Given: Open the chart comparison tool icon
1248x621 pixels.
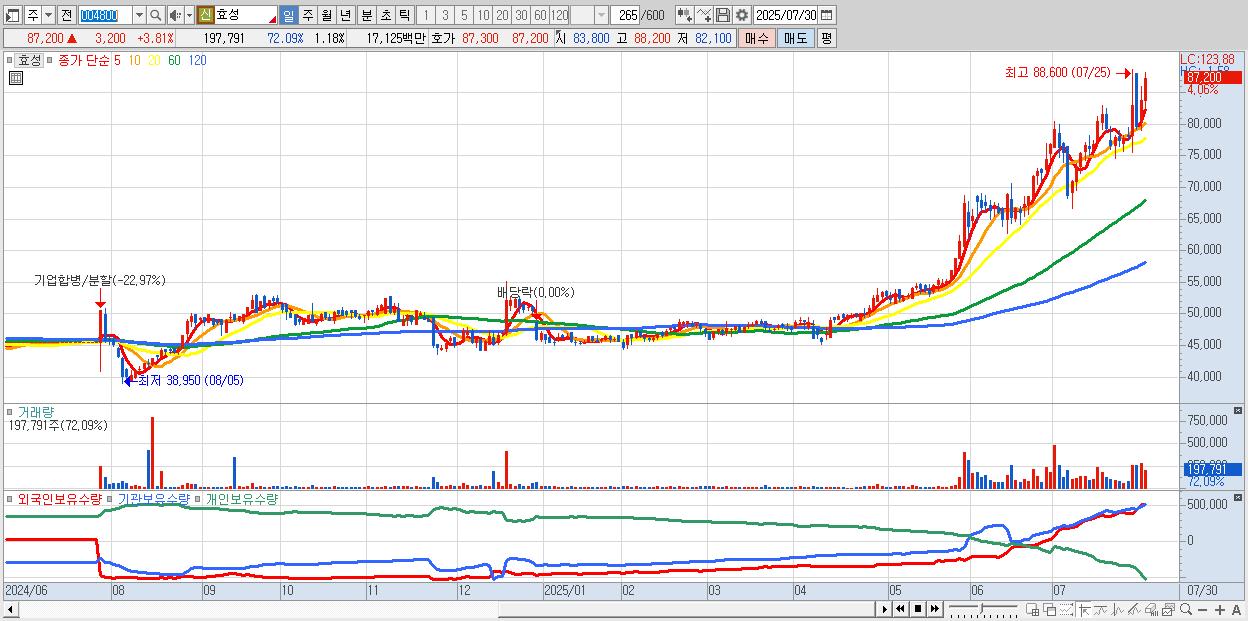Looking at the screenshot, I should coord(685,15).
